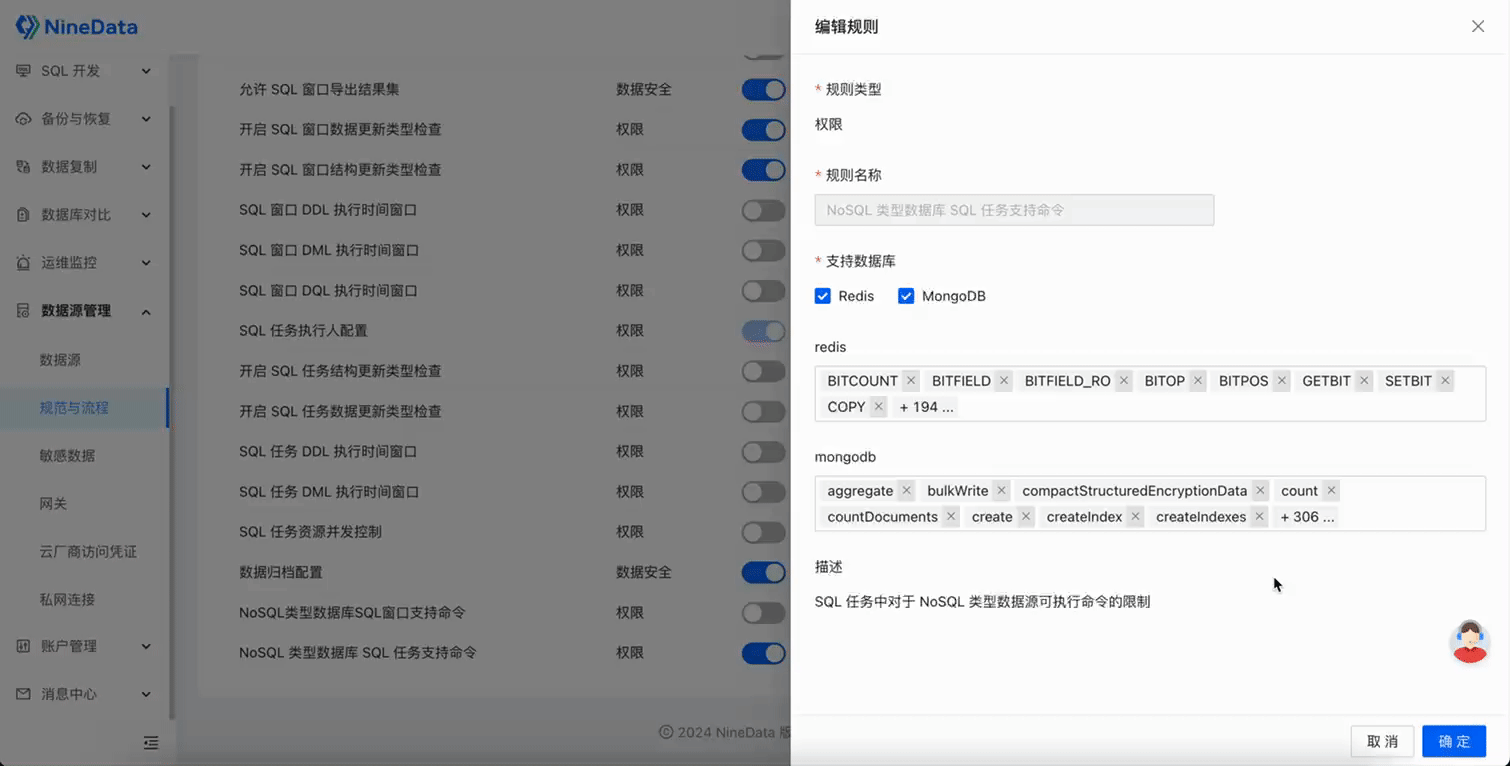The height and width of the screenshot is (766, 1510).
Task: Remove the SETBIT redis command tag
Action: (1444, 381)
